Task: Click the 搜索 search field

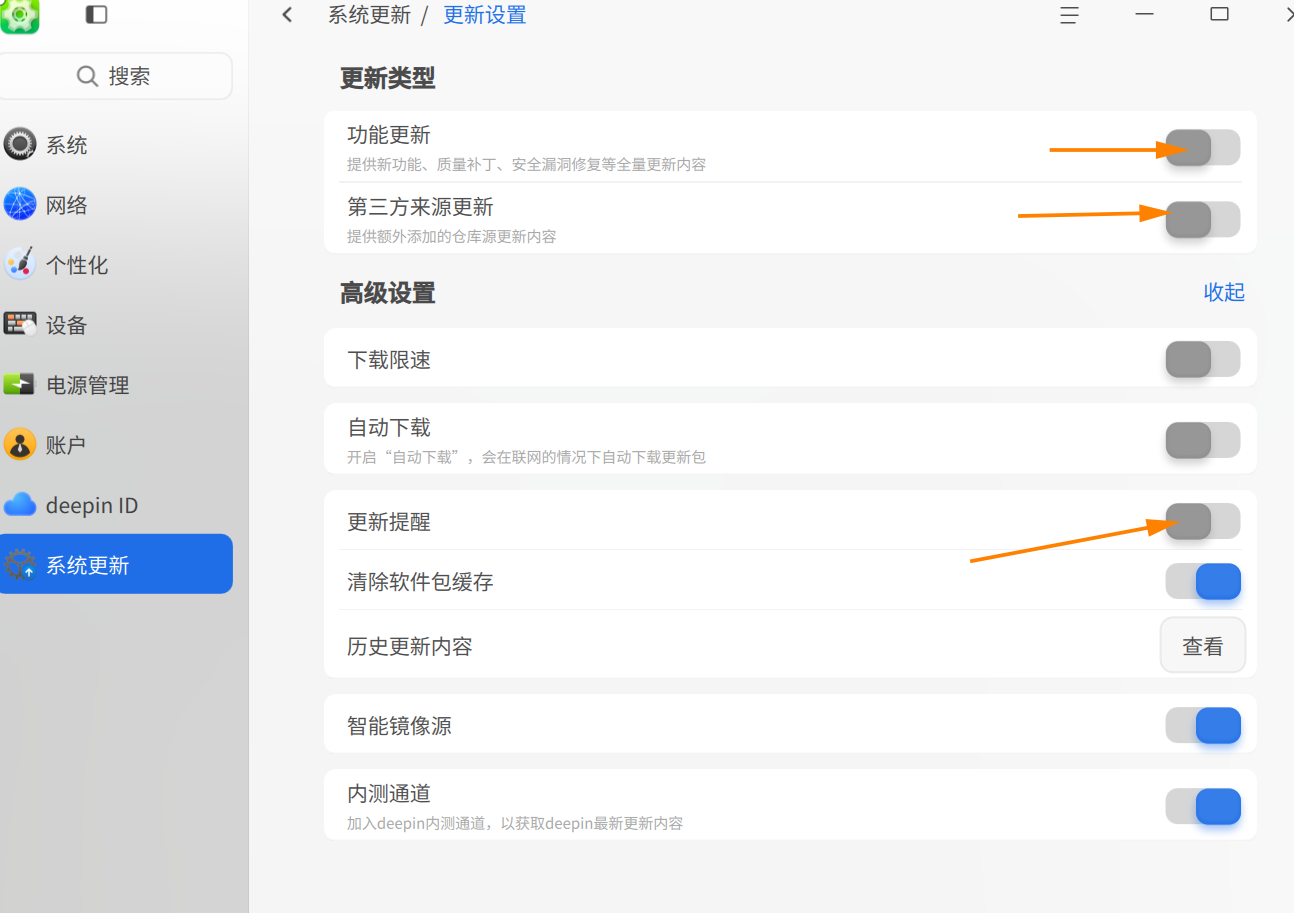Action: click(x=114, y=76)
